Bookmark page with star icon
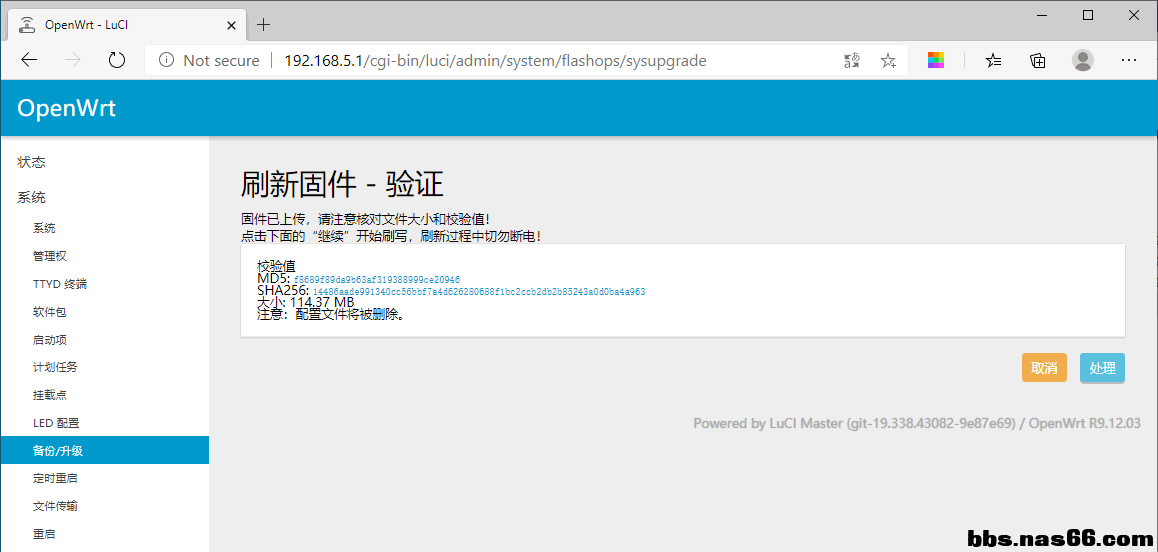The width and height of the screenshot is (1158, 552). click(888, 60)
